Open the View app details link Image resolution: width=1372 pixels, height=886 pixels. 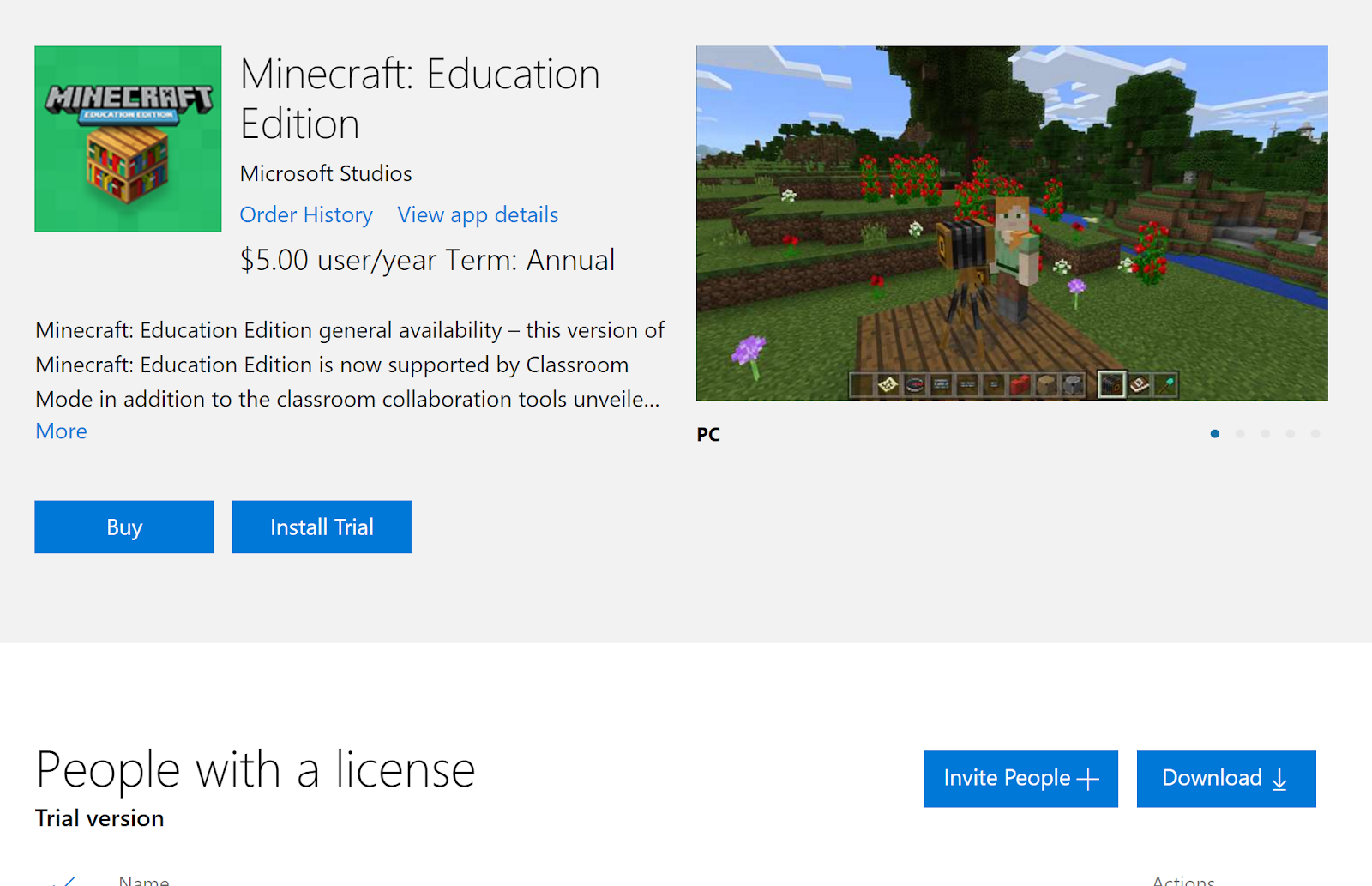(x=478, y=214)
